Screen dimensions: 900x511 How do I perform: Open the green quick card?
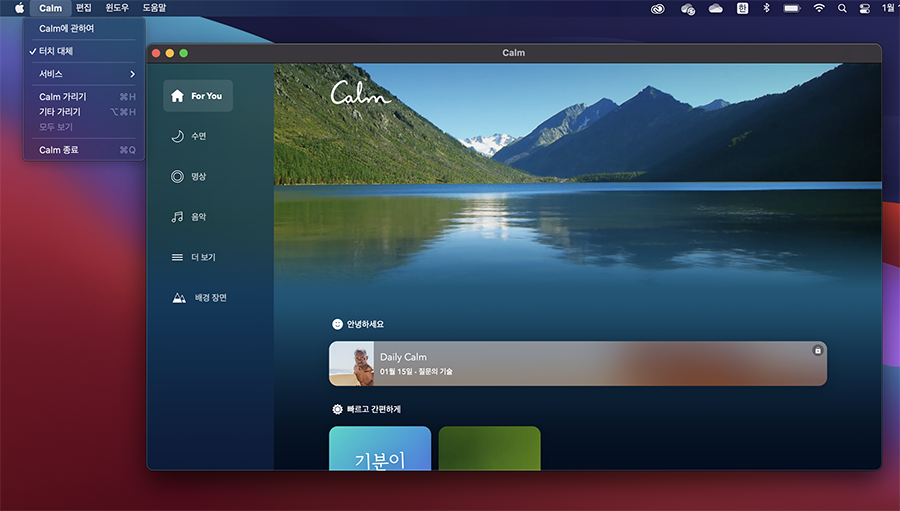[x=490, y=448]
